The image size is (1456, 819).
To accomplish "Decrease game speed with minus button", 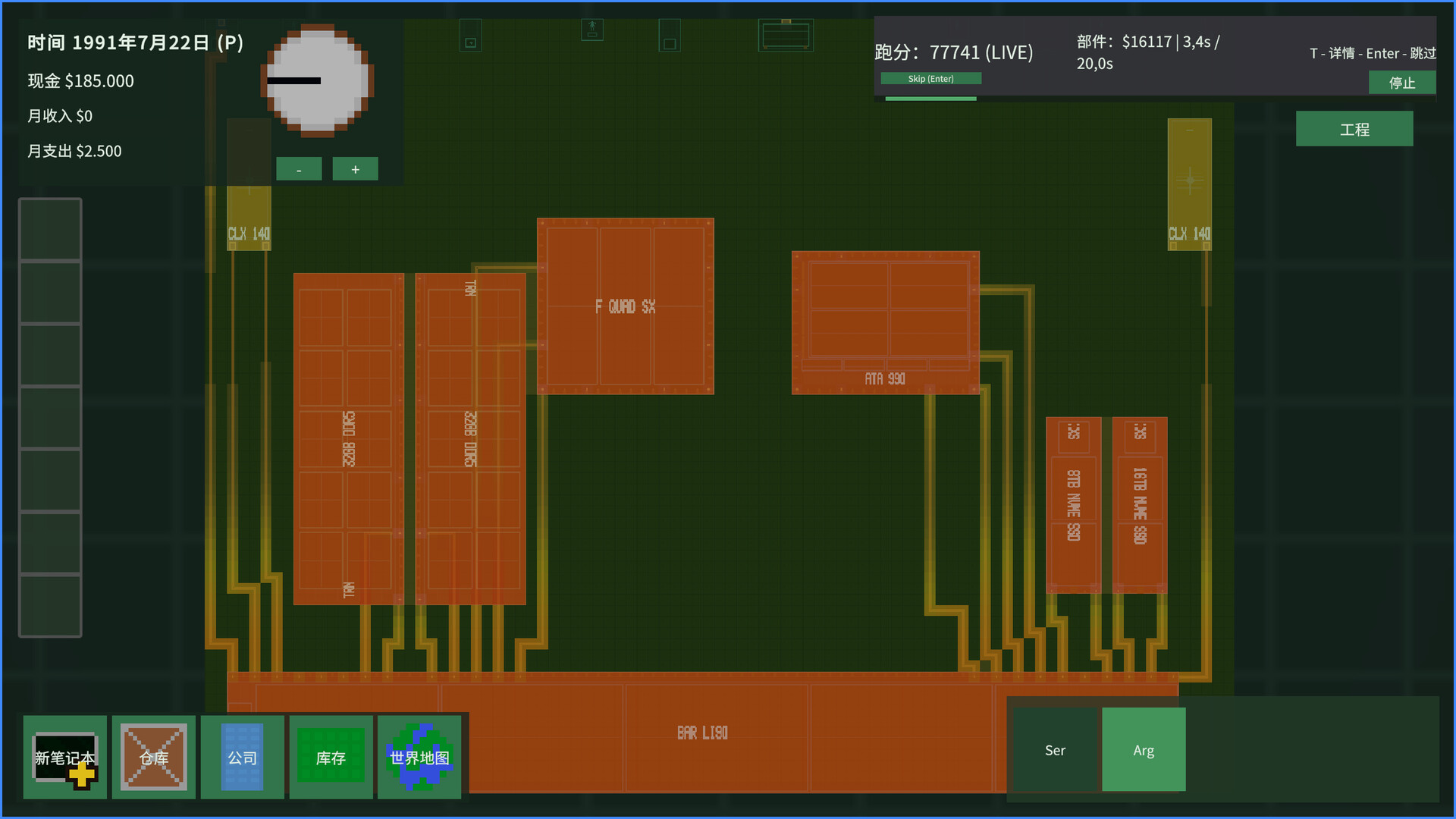I will tap(299, 169).
